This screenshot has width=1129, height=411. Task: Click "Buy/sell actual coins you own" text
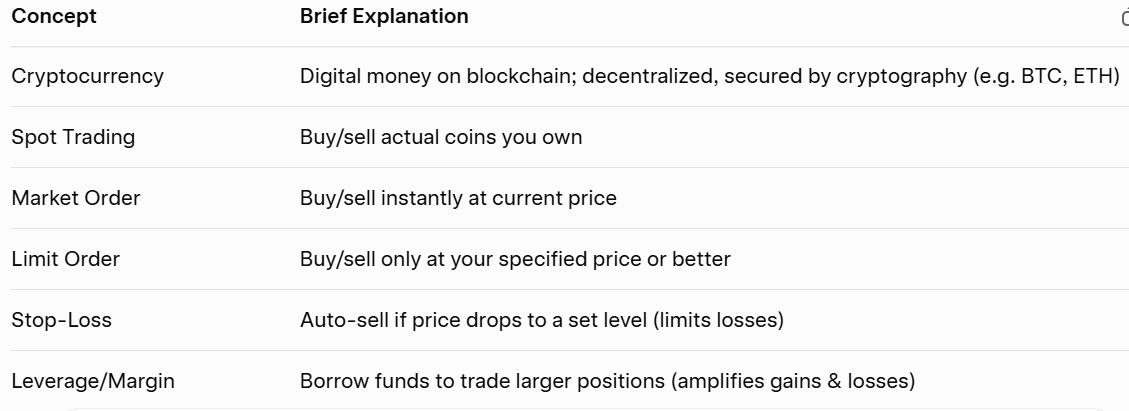tap(440, 137)
